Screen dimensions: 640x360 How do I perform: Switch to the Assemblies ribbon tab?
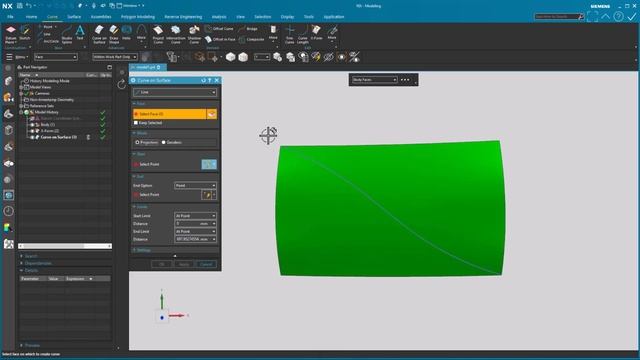click(x=101, y=17)
